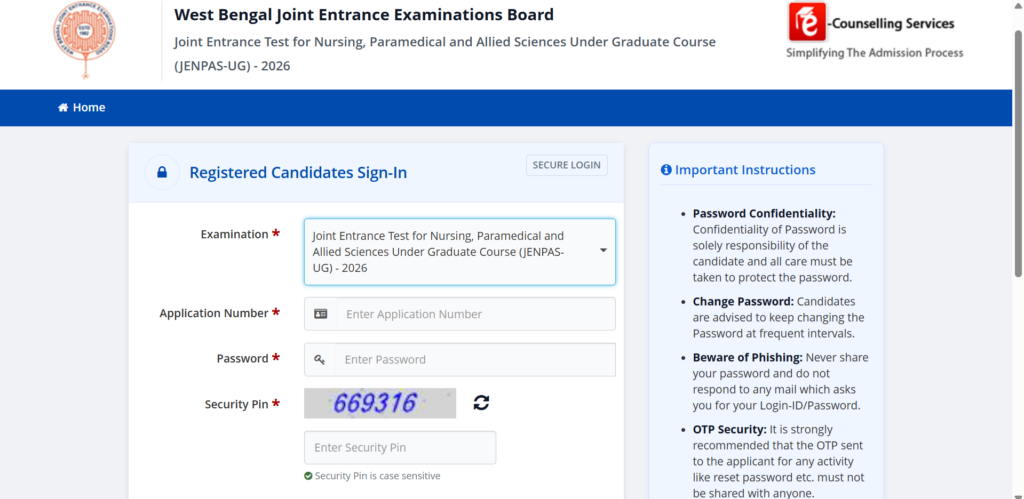Refresh the security pin captcha
1024x499 pixels.
coord(481,403)
